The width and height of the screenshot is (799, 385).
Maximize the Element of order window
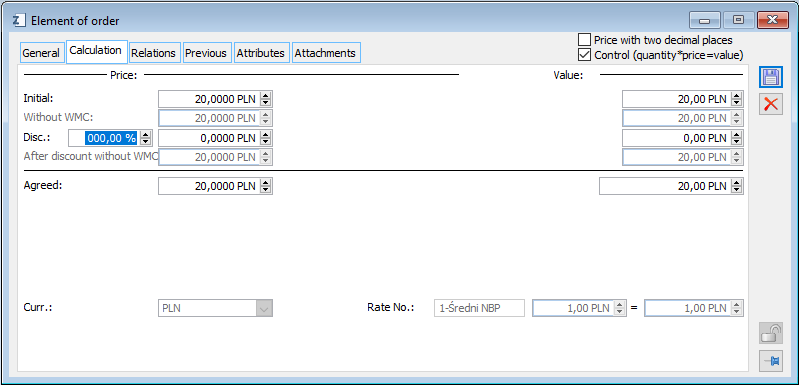[738, 20]
